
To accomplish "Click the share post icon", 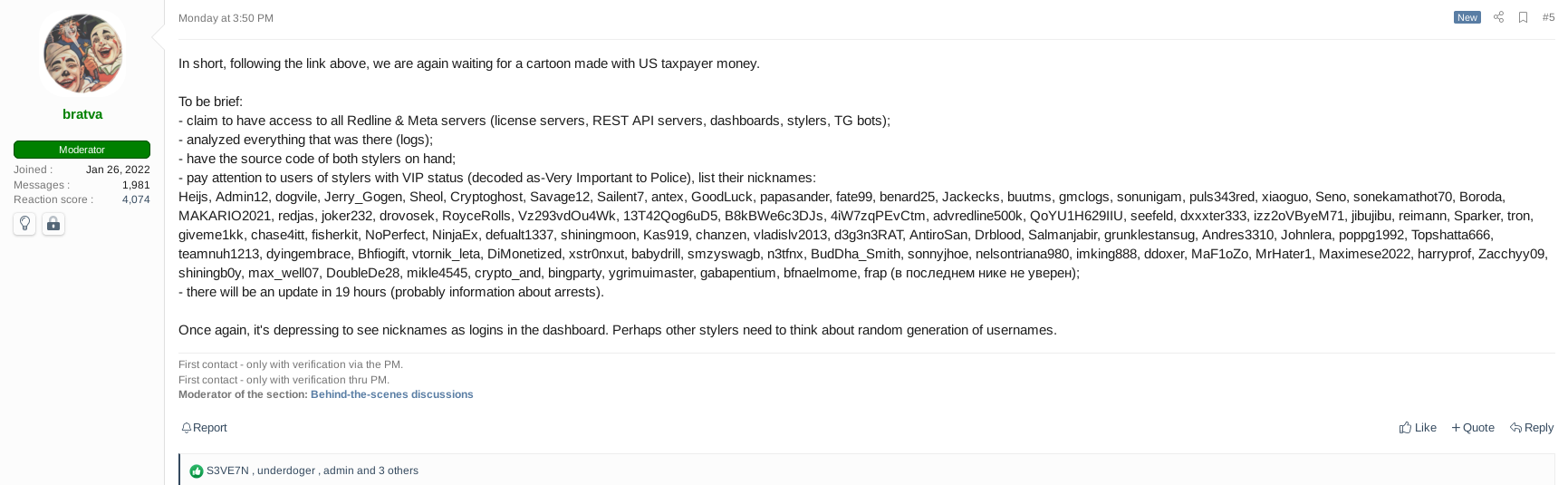I will [1498, 17].
